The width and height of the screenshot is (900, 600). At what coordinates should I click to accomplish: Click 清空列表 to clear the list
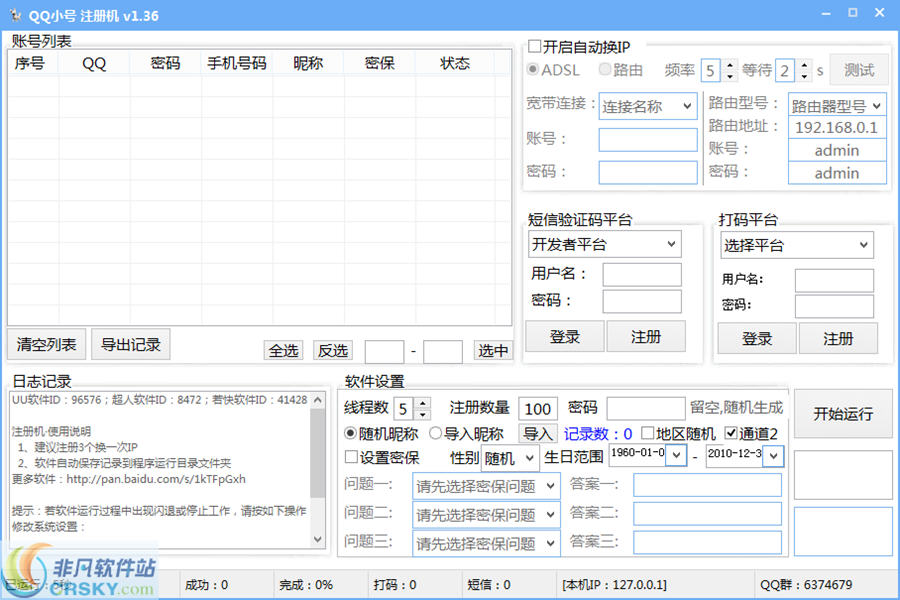point(46,344)
